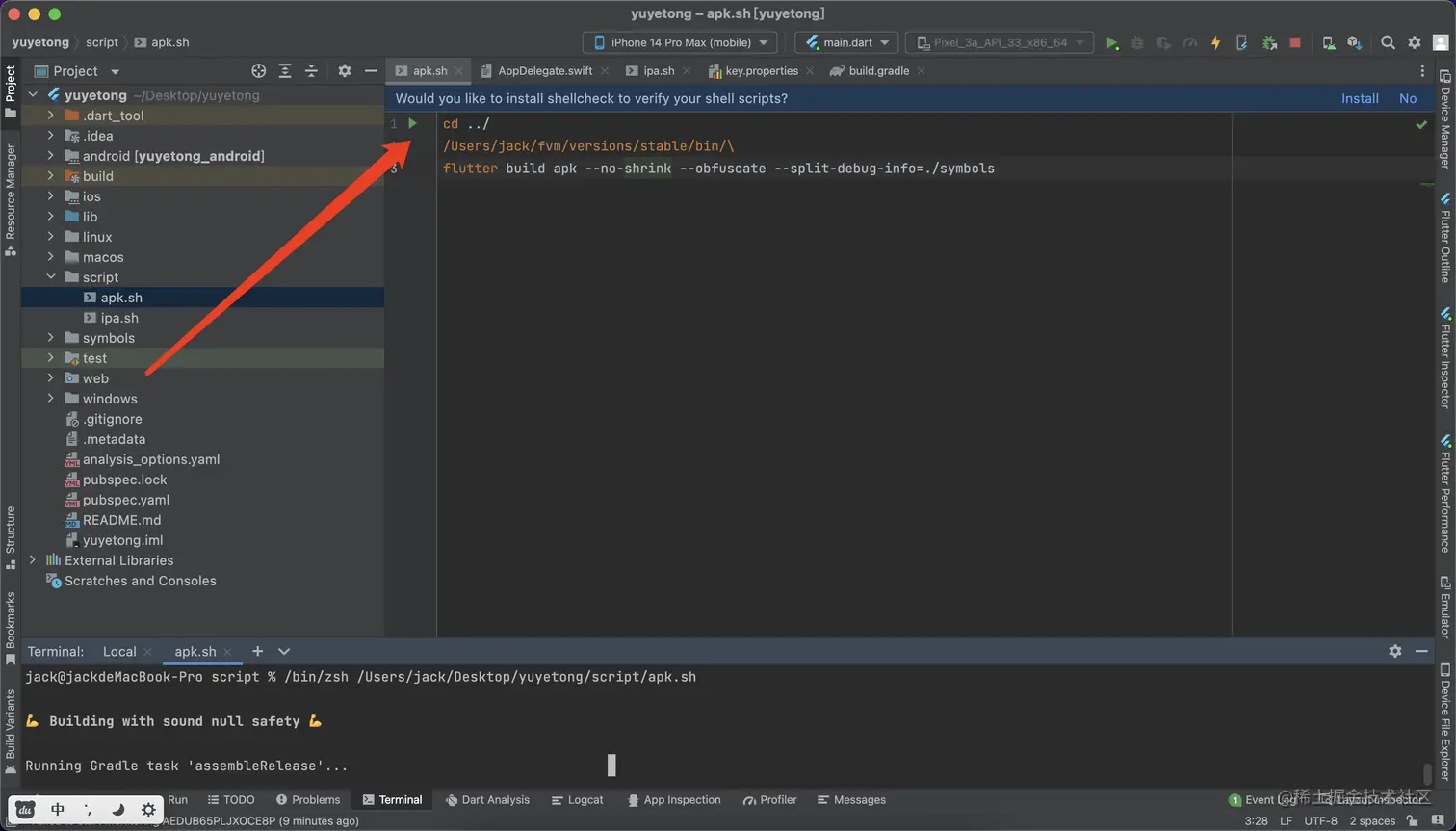Image resolution: width=1456 pixels, height=831 pixels.
Task: Dismiss shellcheck banner with No
Action: coord(1408,98)
